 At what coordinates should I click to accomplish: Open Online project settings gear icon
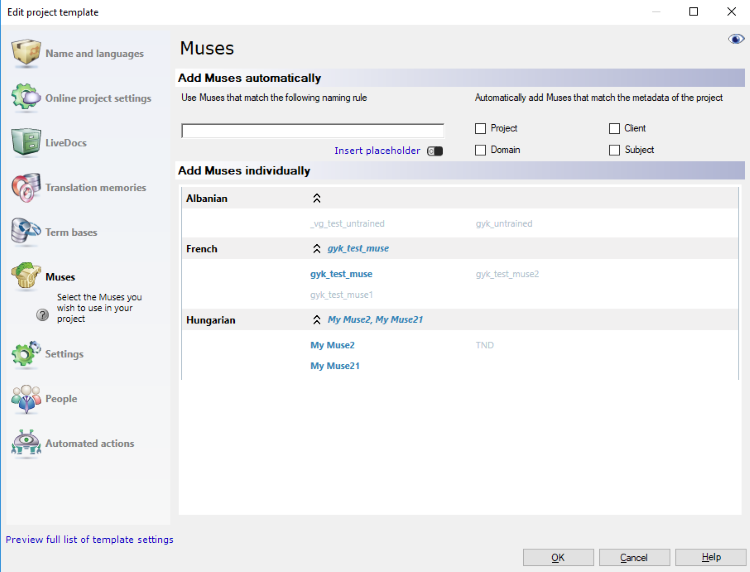pos(26,98)
